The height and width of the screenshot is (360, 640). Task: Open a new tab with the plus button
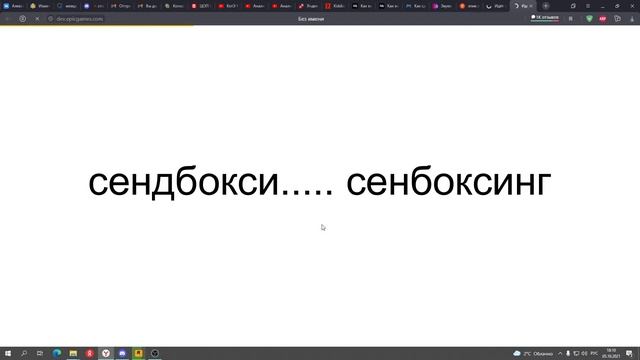tap(545, 6)
